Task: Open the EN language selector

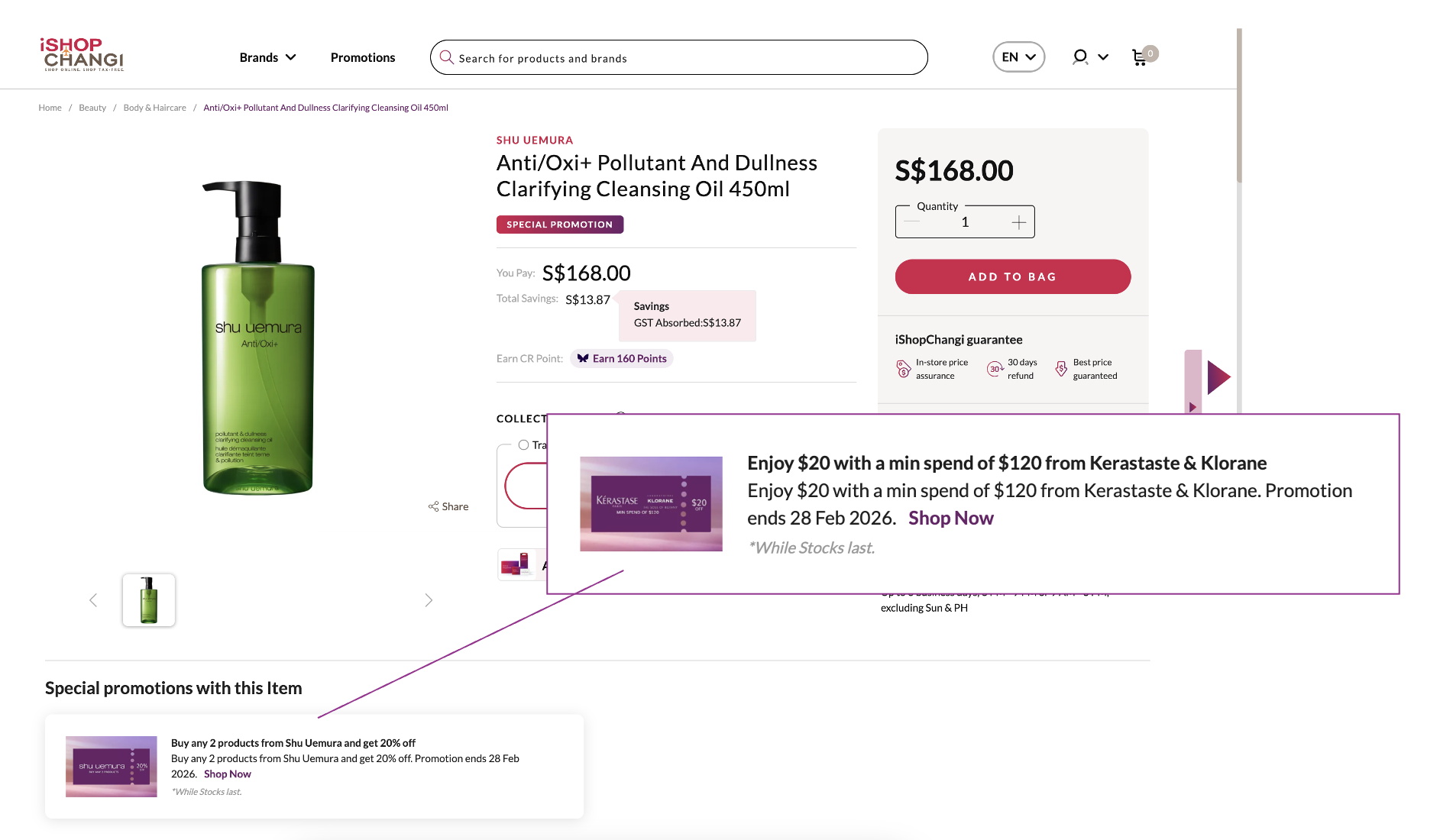Action: (x=1018, y=57)
